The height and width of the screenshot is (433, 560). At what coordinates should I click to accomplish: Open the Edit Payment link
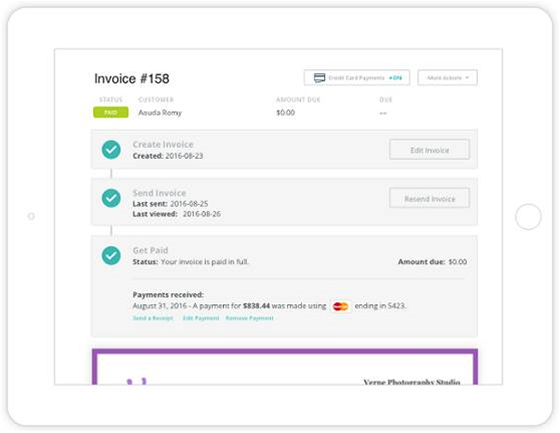(x=201, y=318)
